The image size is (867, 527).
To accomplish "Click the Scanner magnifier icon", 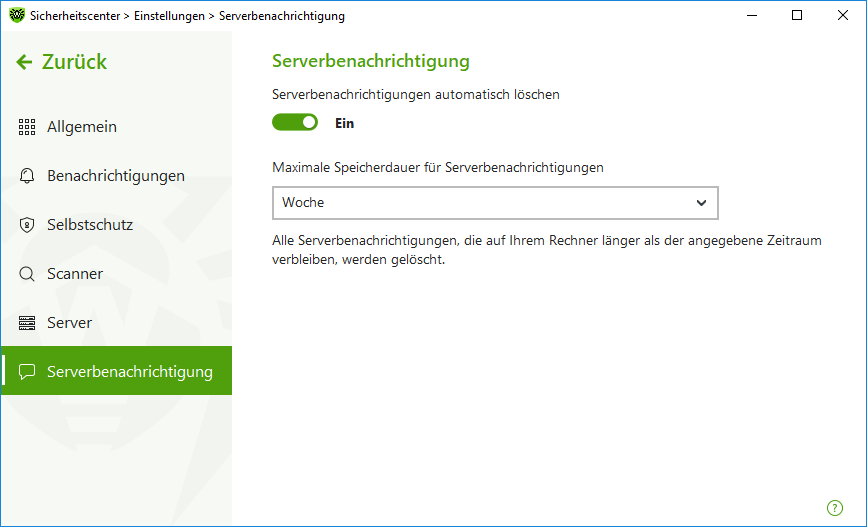I will [x=27, y=274].
